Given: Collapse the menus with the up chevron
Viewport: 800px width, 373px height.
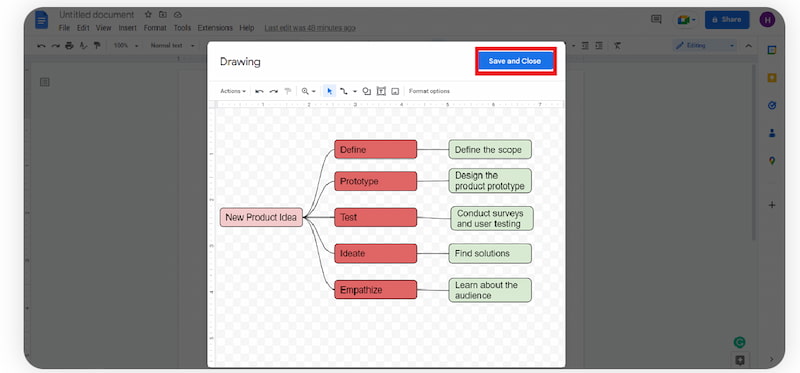Looking at the screenshot, I should (x=748, y=46).
